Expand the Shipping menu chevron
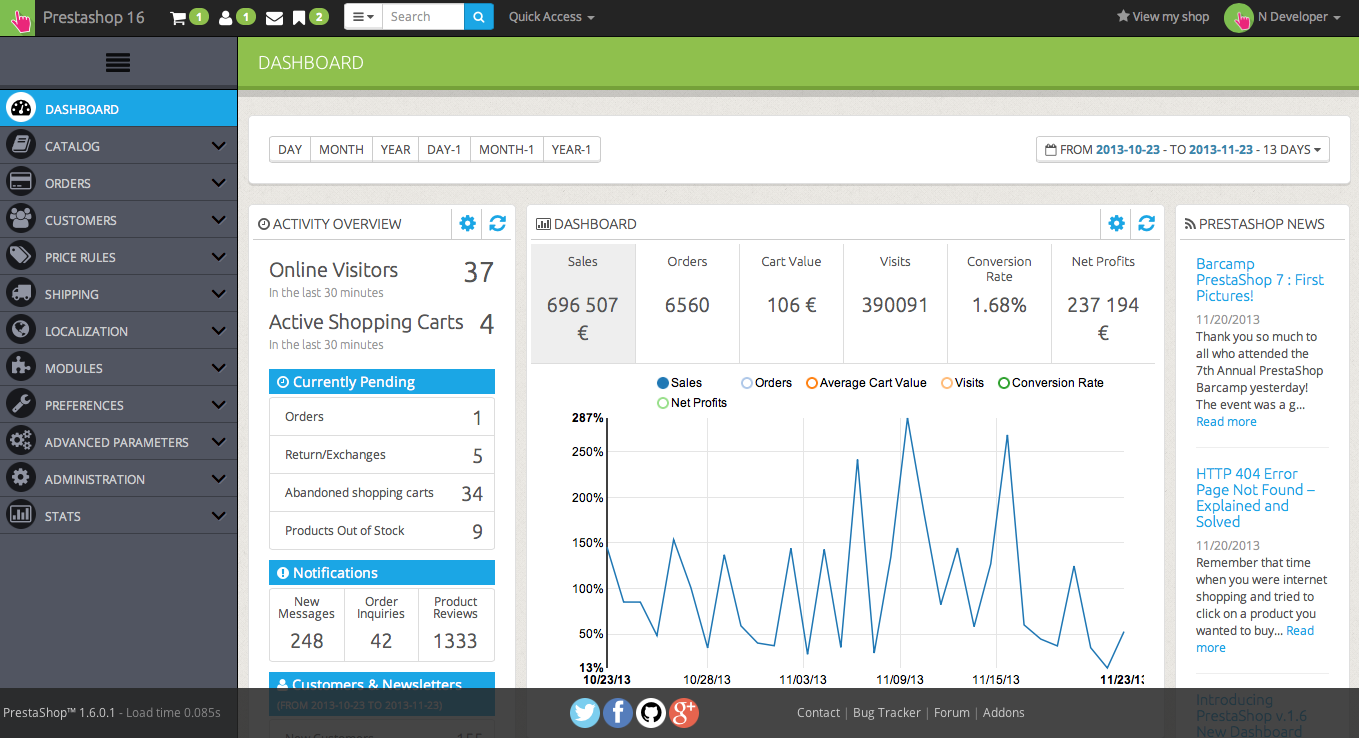This screenshot has height=738, width=1359. point(219,294)
